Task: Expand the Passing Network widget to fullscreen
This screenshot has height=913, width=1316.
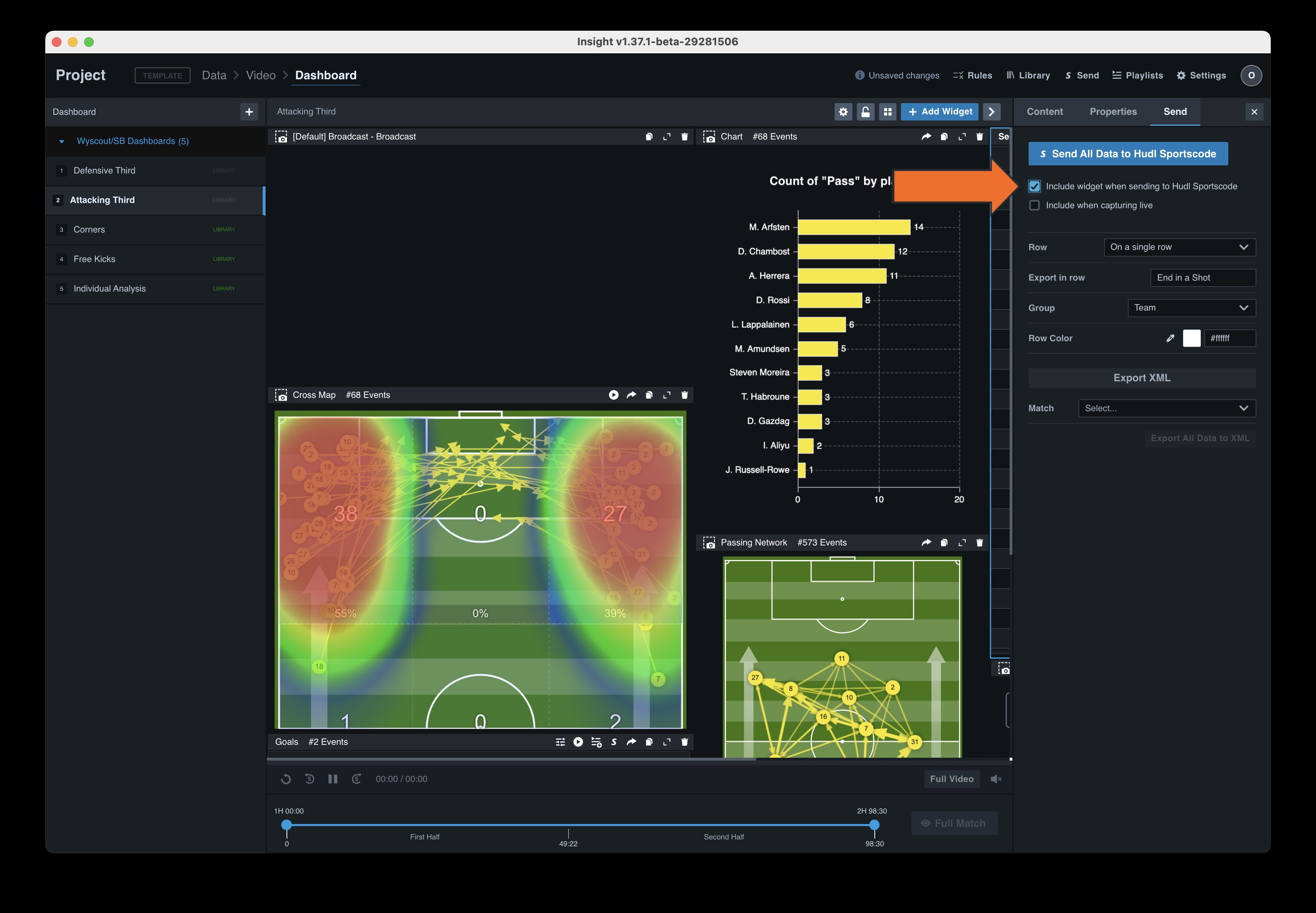Action: pyautogui.click(x=962, y=542)
